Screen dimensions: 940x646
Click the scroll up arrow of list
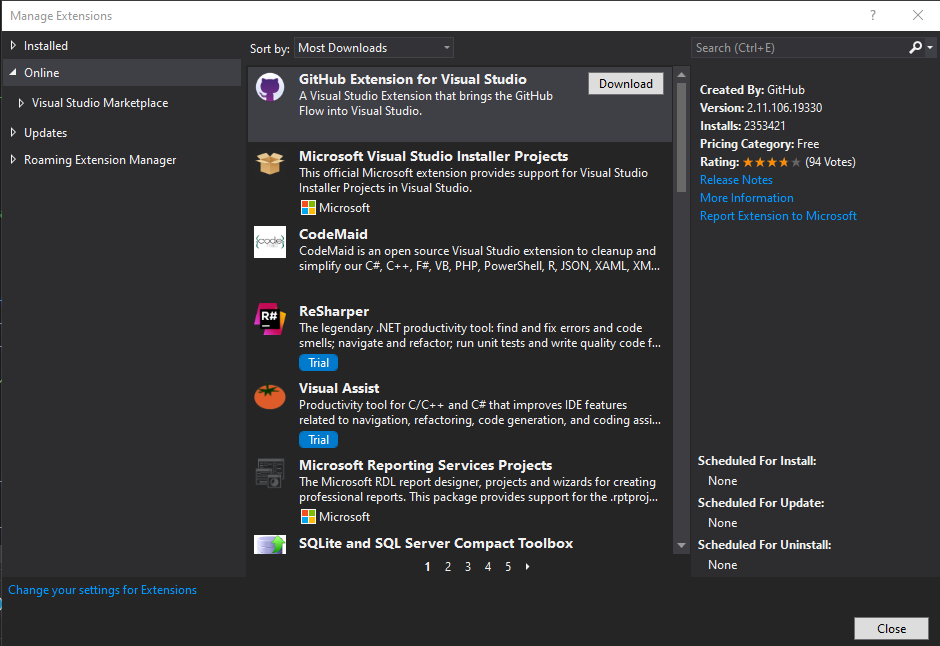click(x=681, y=75)
